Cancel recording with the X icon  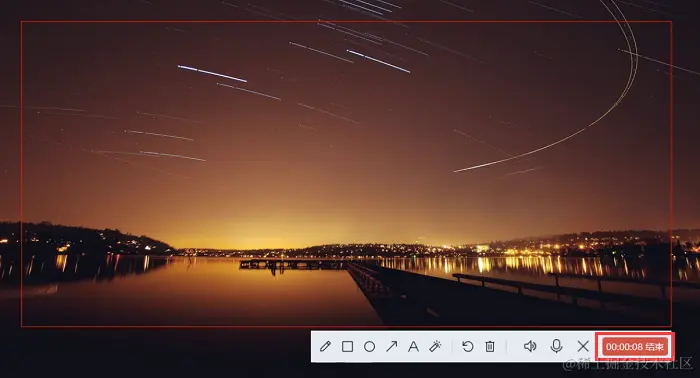[583, 346]
